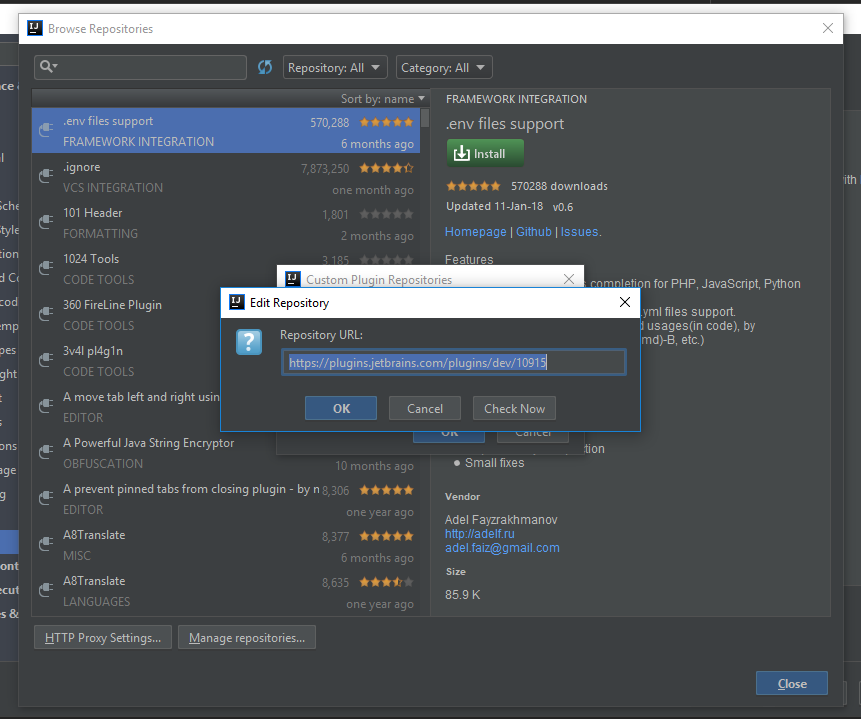Click the Updated 11-Jan-18 text

pyautogui.click(x=494, y=206)
